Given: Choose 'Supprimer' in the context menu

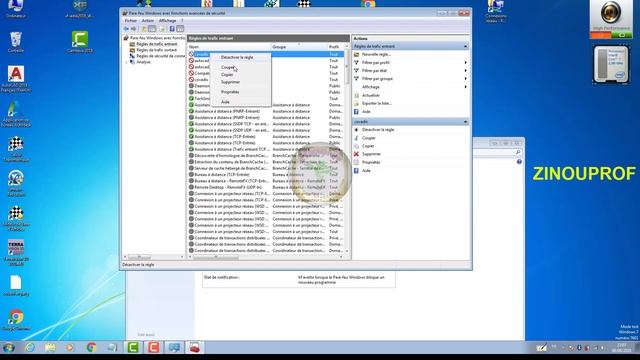Looking at the screenshot, I should click(230, 82).
